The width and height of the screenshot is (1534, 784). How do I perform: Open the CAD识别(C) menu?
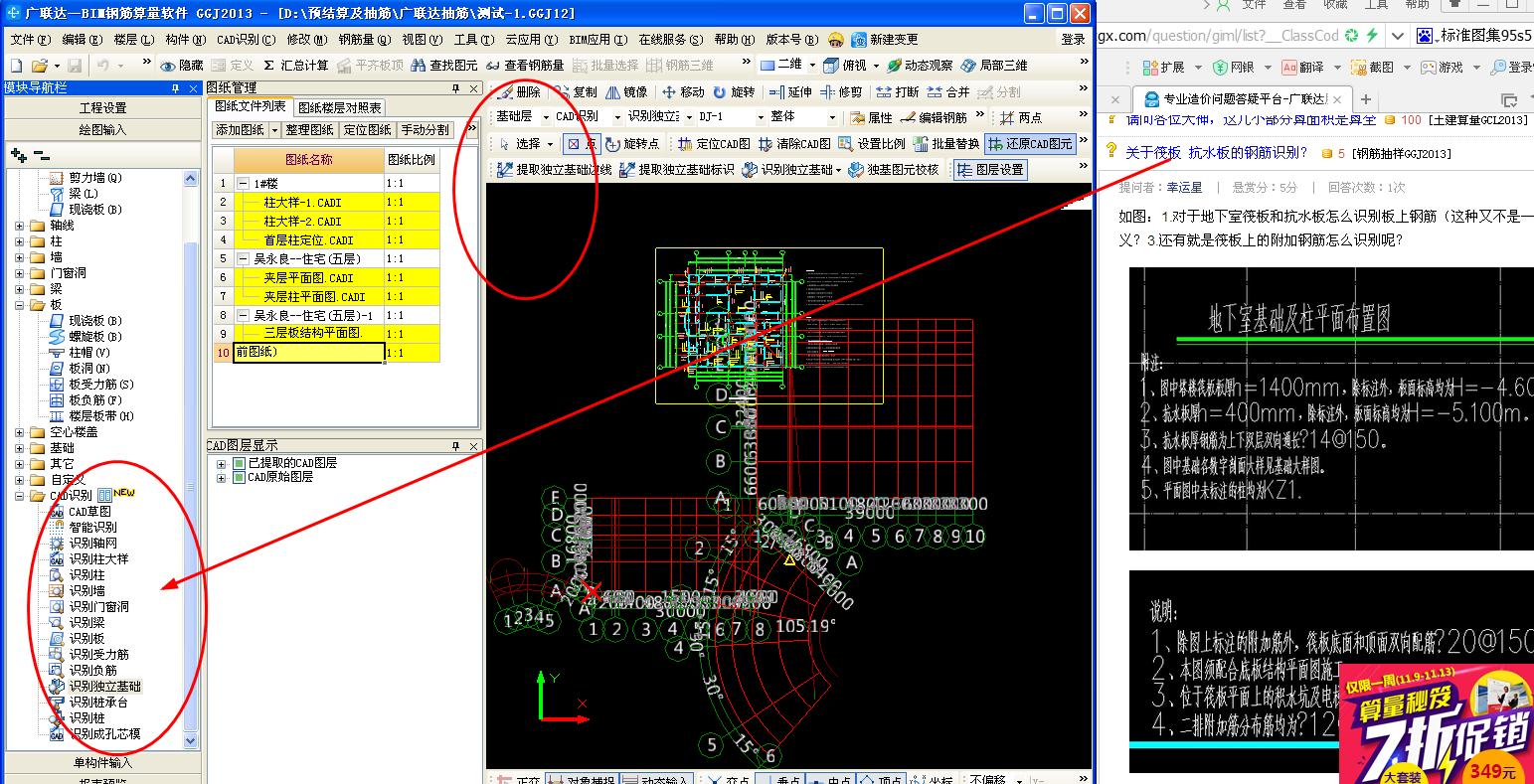pos(246,40)
